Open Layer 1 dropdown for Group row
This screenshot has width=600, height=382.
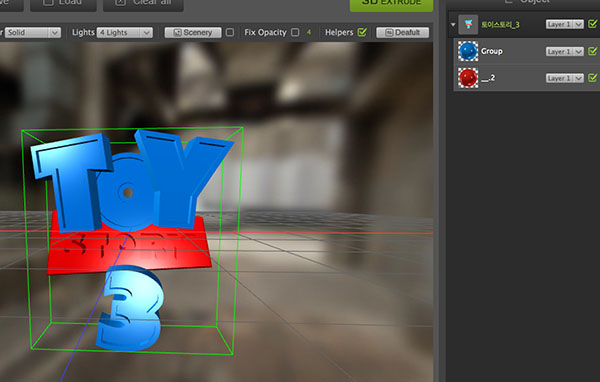(x=564, y=51)
